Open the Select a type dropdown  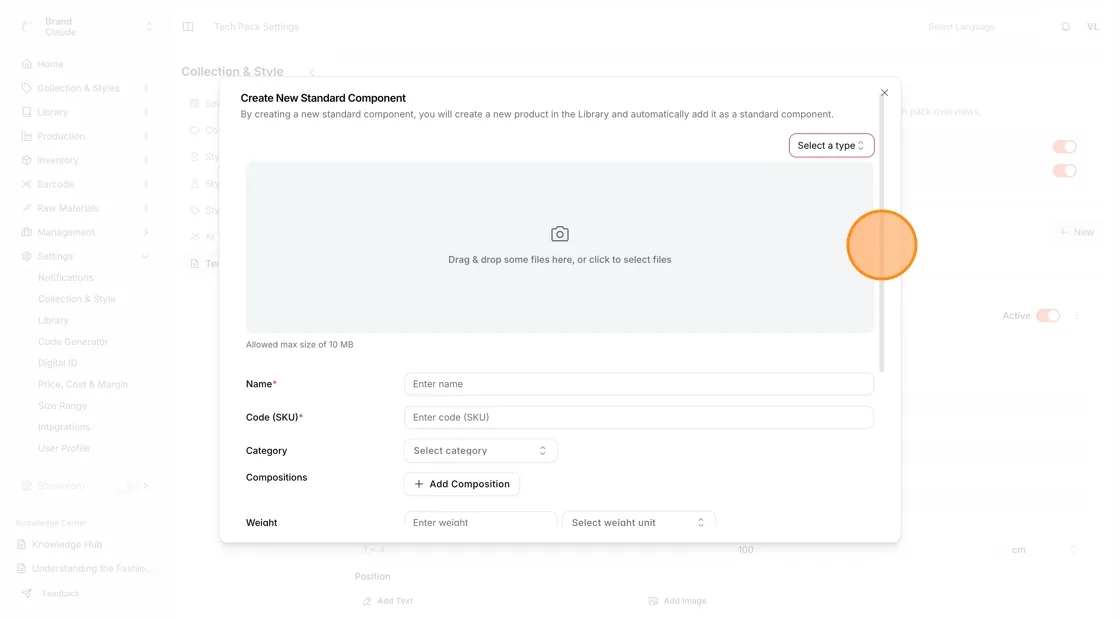831,145
